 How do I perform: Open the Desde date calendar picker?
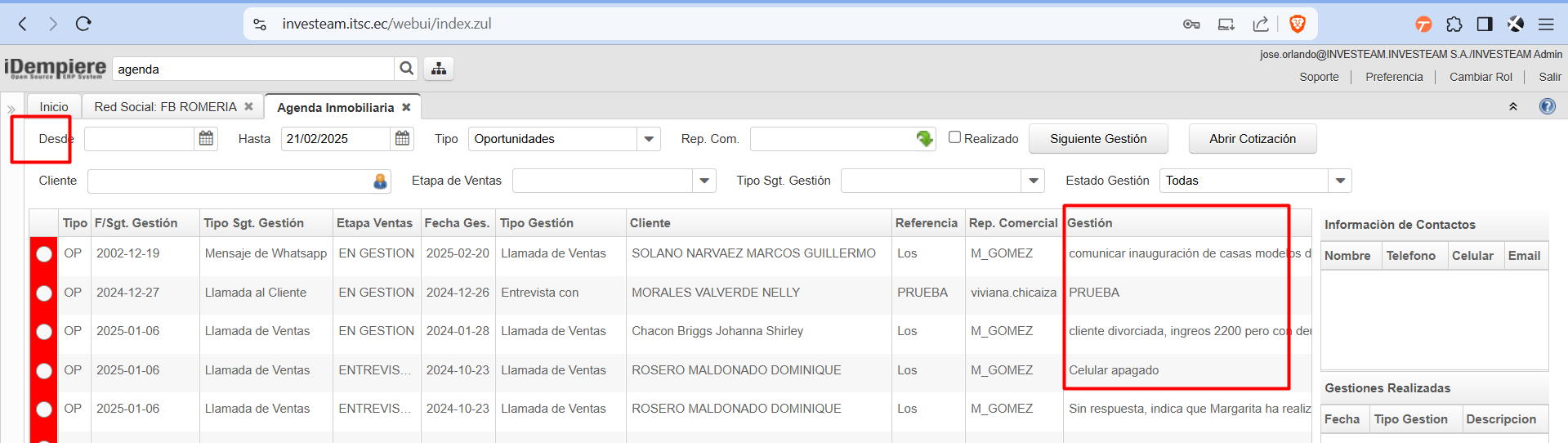pyautogui.click(x=206, y=139)
